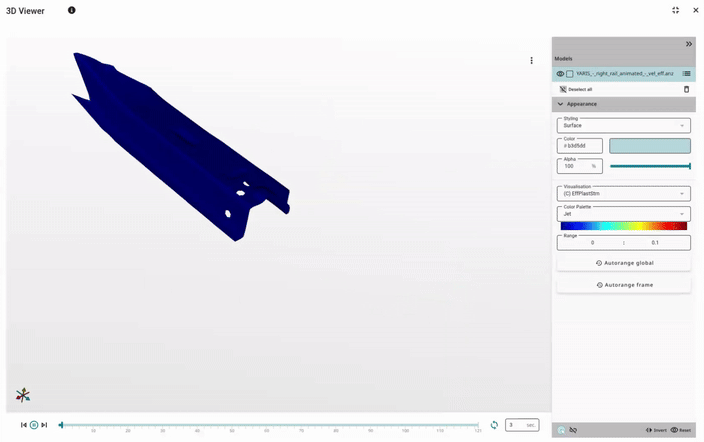
Task: Open the Color Palette dropdown showing Jet
Action: [x=624, y=214]
